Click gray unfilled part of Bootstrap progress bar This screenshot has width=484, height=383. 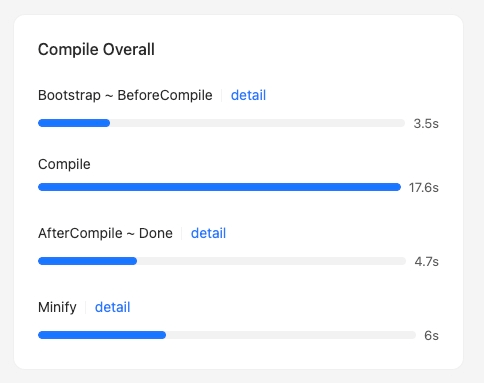(257, 123)
